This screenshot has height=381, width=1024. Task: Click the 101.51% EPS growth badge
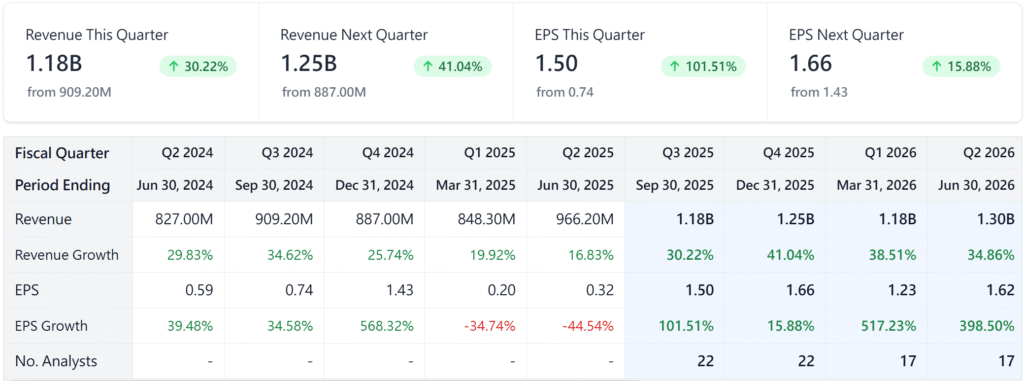pos(703,66)
